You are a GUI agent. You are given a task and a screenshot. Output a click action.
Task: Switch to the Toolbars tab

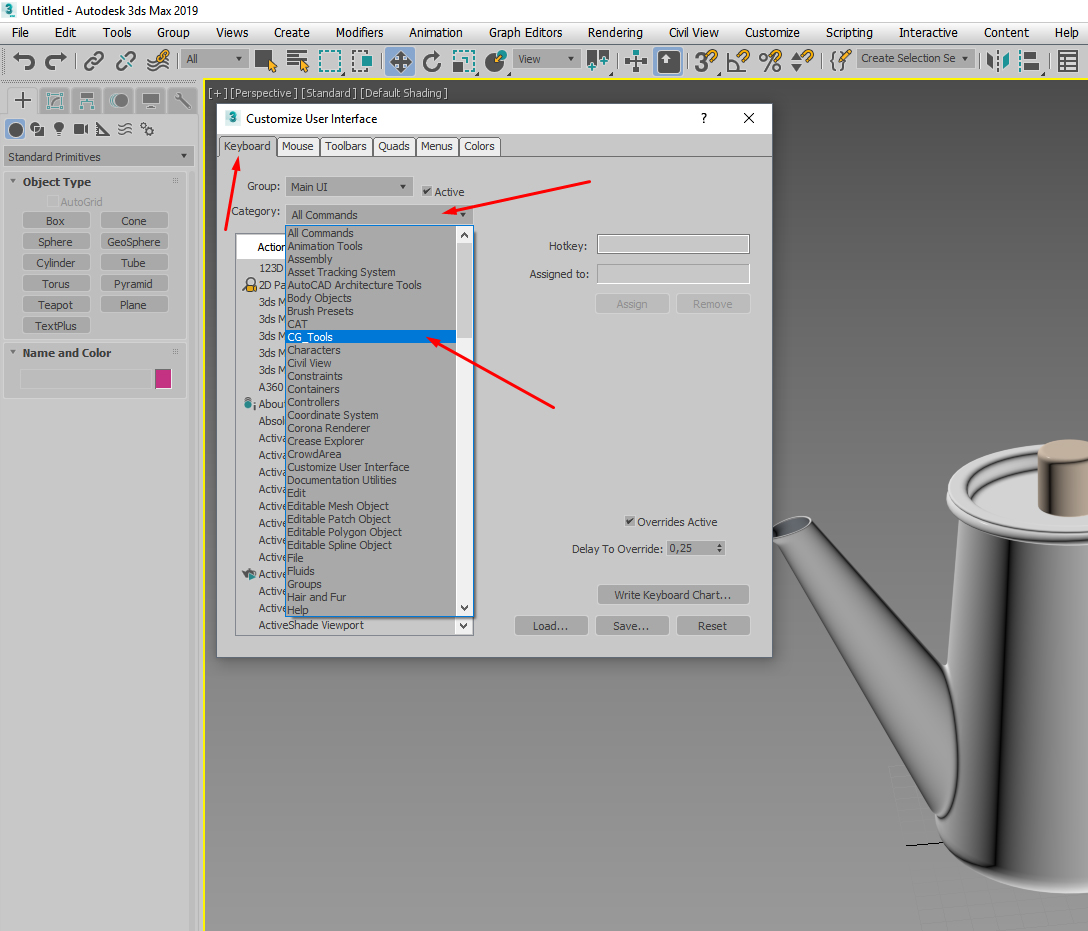(x=346, y=146)
